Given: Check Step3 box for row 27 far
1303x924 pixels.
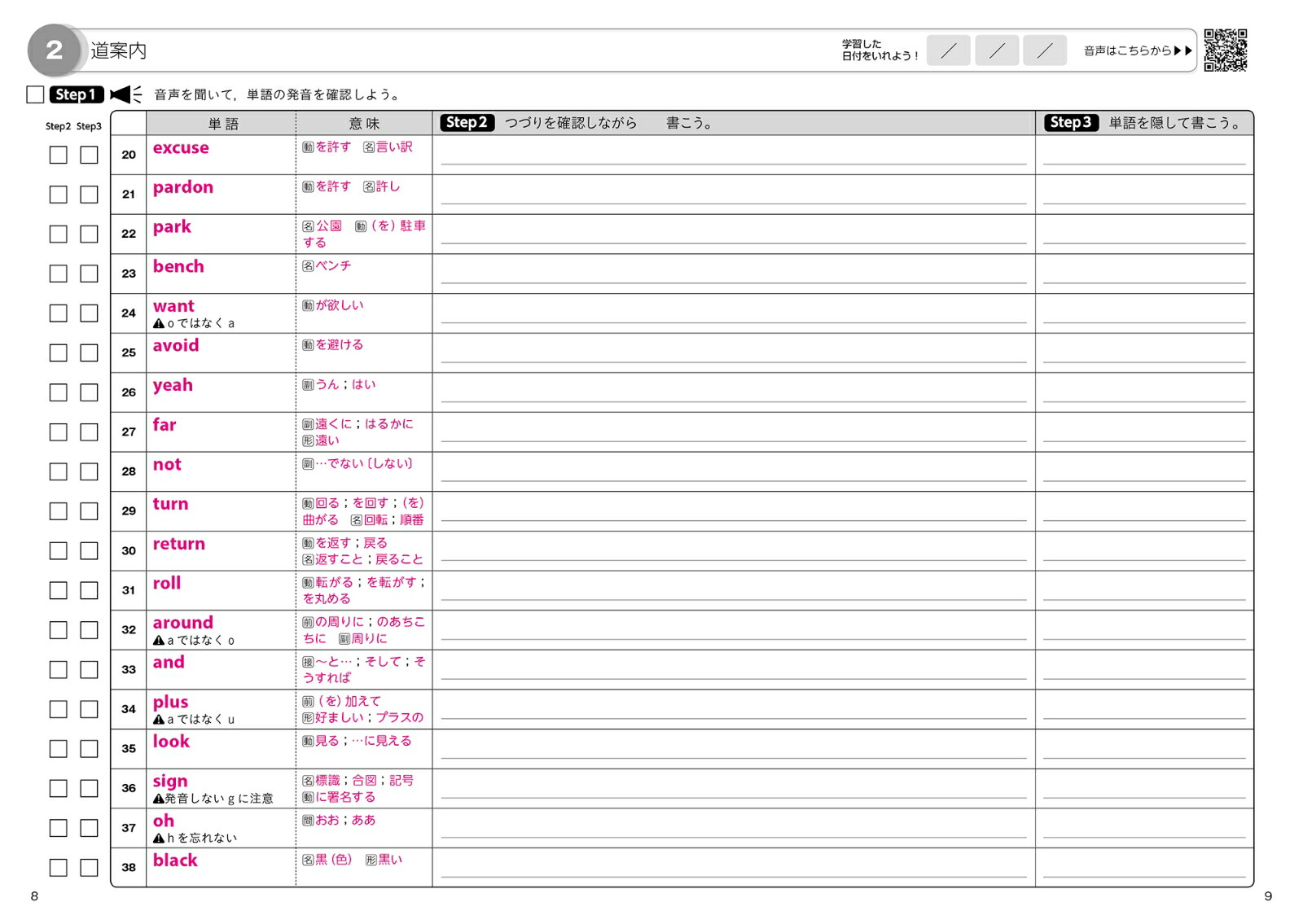Looking at the screenshot, I should [x=89, y=432].
